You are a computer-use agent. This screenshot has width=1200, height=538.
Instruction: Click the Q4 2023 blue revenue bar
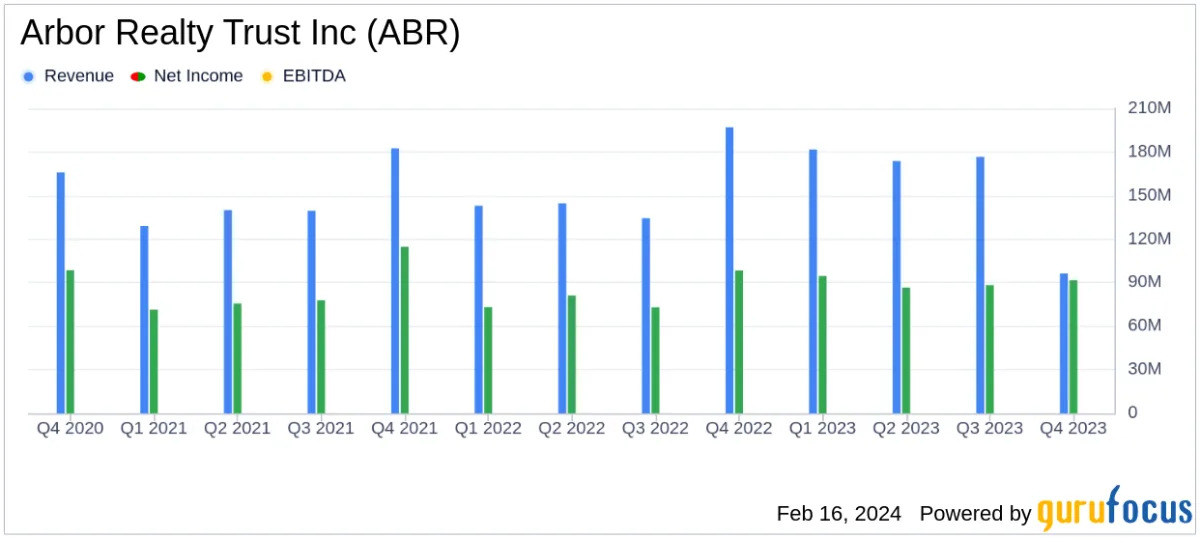tap(1064, 343)
